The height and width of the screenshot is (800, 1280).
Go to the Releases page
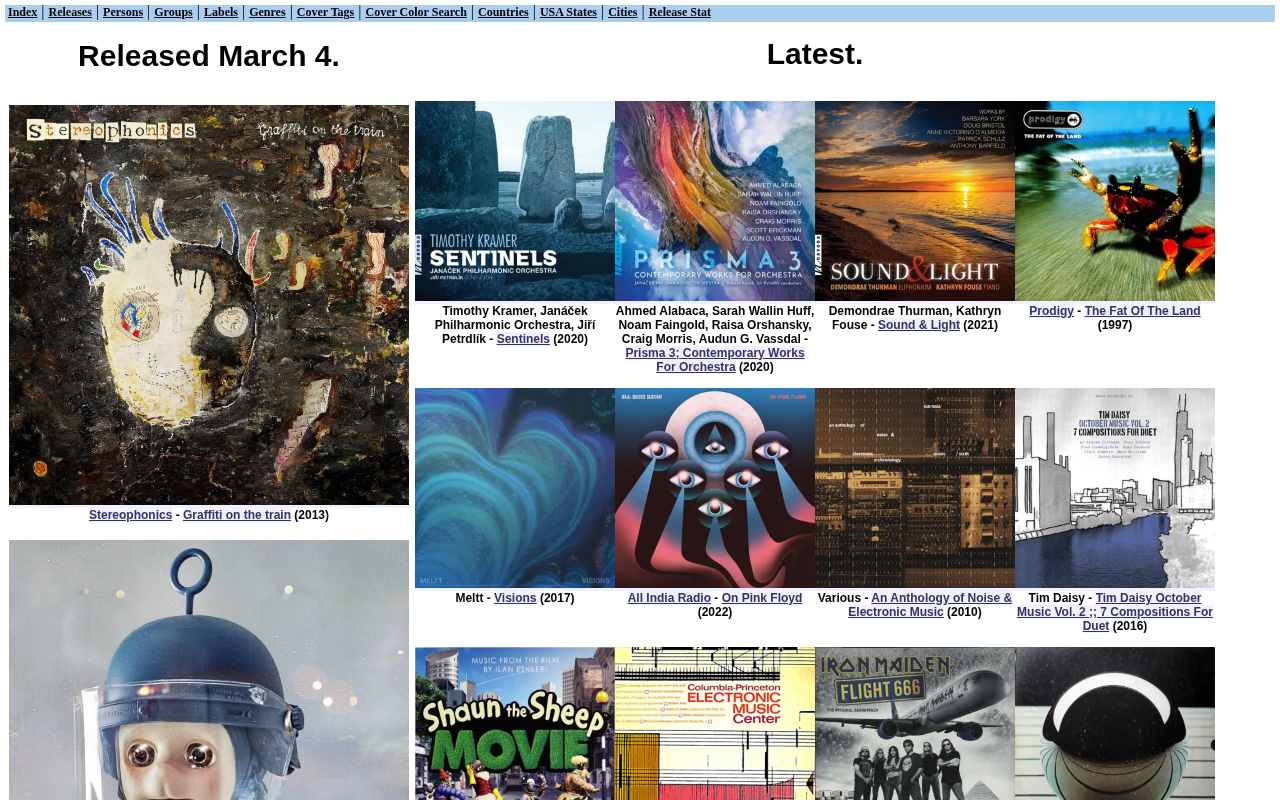[70, 12]
